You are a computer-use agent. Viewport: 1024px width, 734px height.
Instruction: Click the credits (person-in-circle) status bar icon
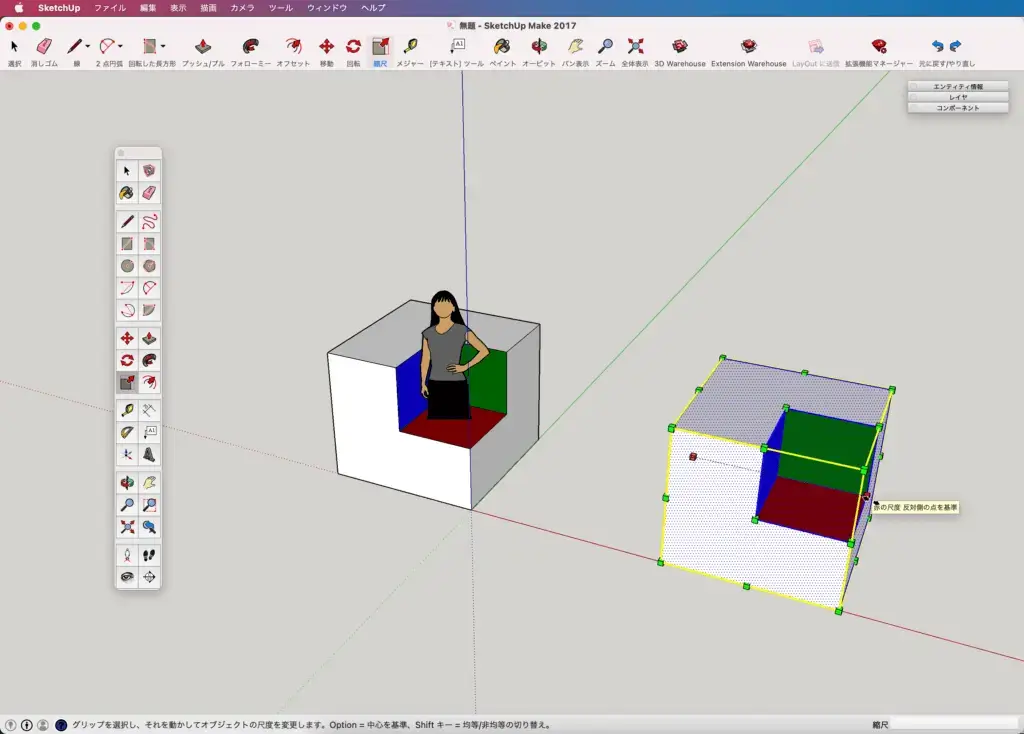[x=27, y=725]
